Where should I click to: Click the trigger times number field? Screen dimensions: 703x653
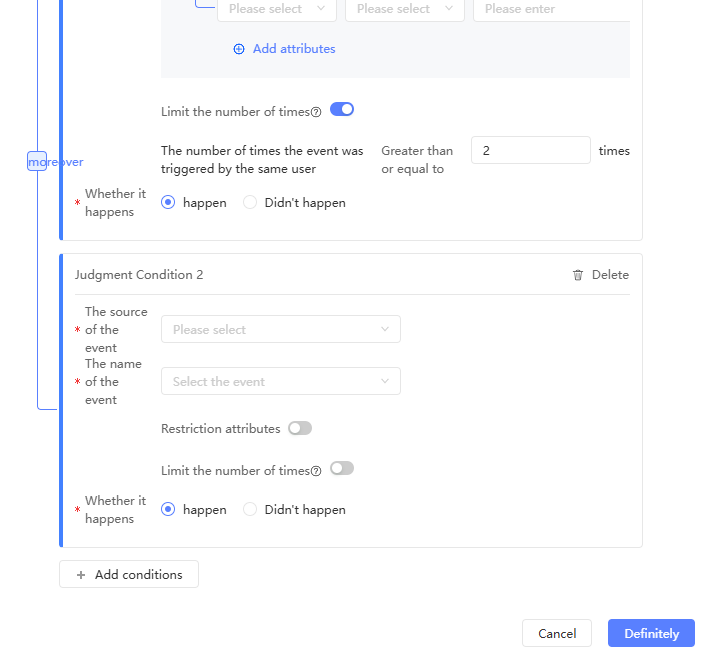click(530, 150)
